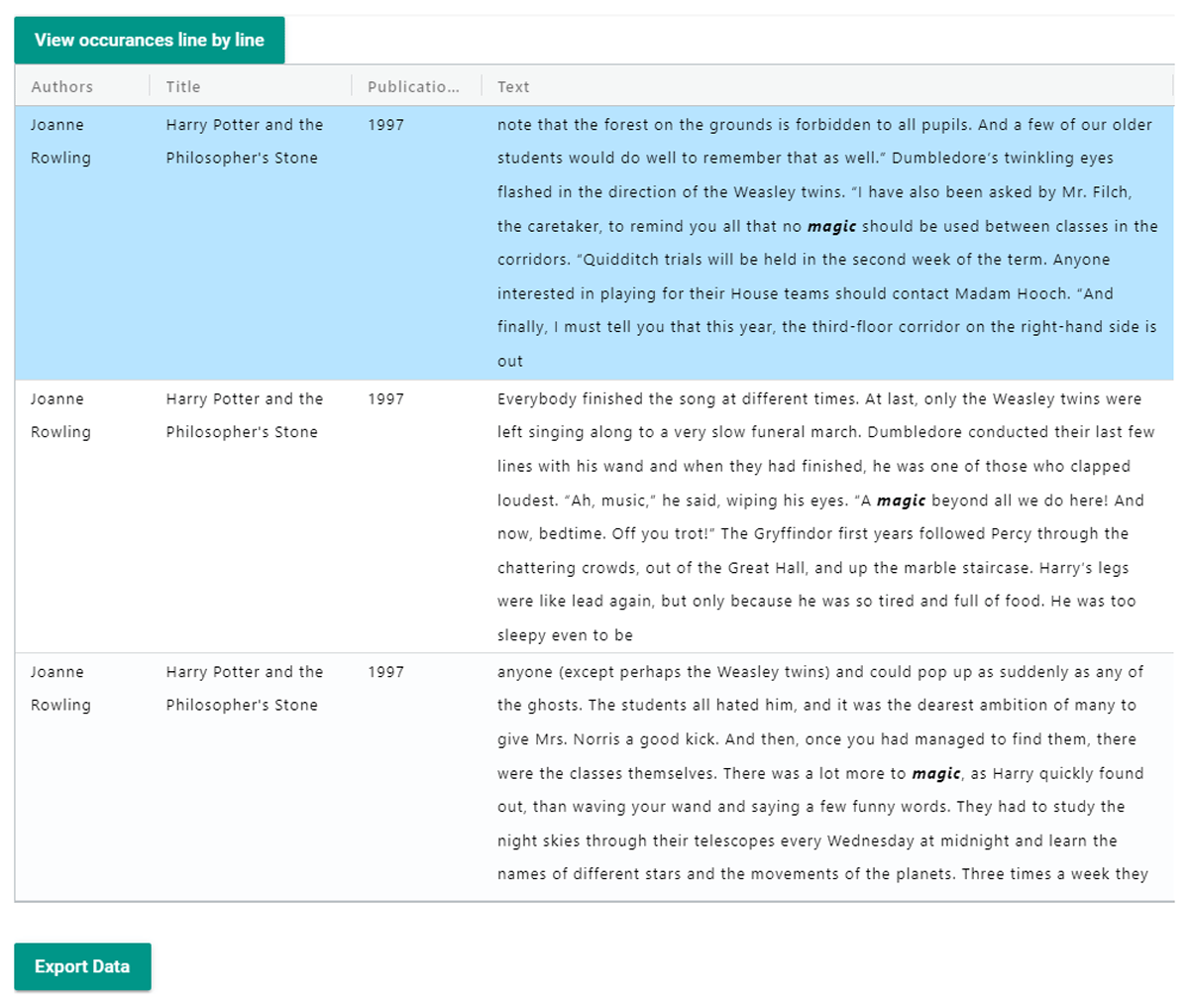Click the divider beside the Title header
Viewport: 1189px width, 1008px height.
(x=353, y=86)
